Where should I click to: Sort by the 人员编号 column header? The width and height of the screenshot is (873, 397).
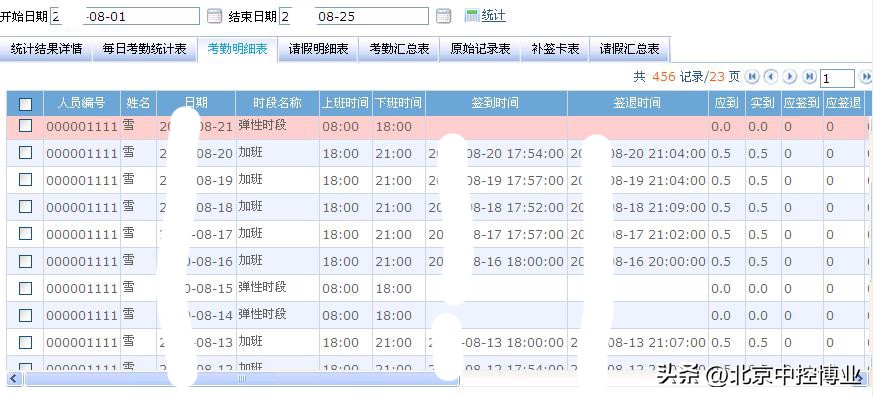point(82,103)
